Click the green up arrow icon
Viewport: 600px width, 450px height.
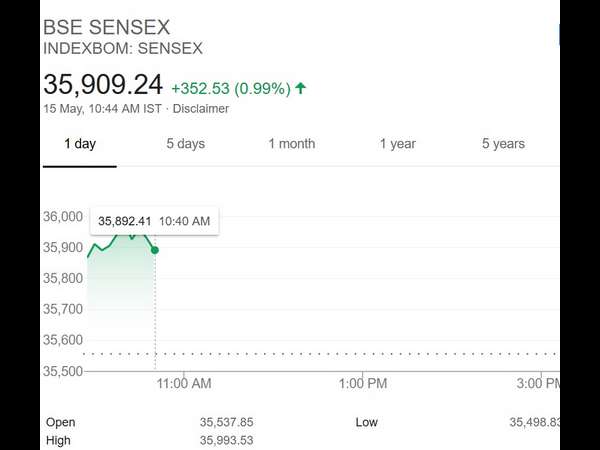pos(301,88)
